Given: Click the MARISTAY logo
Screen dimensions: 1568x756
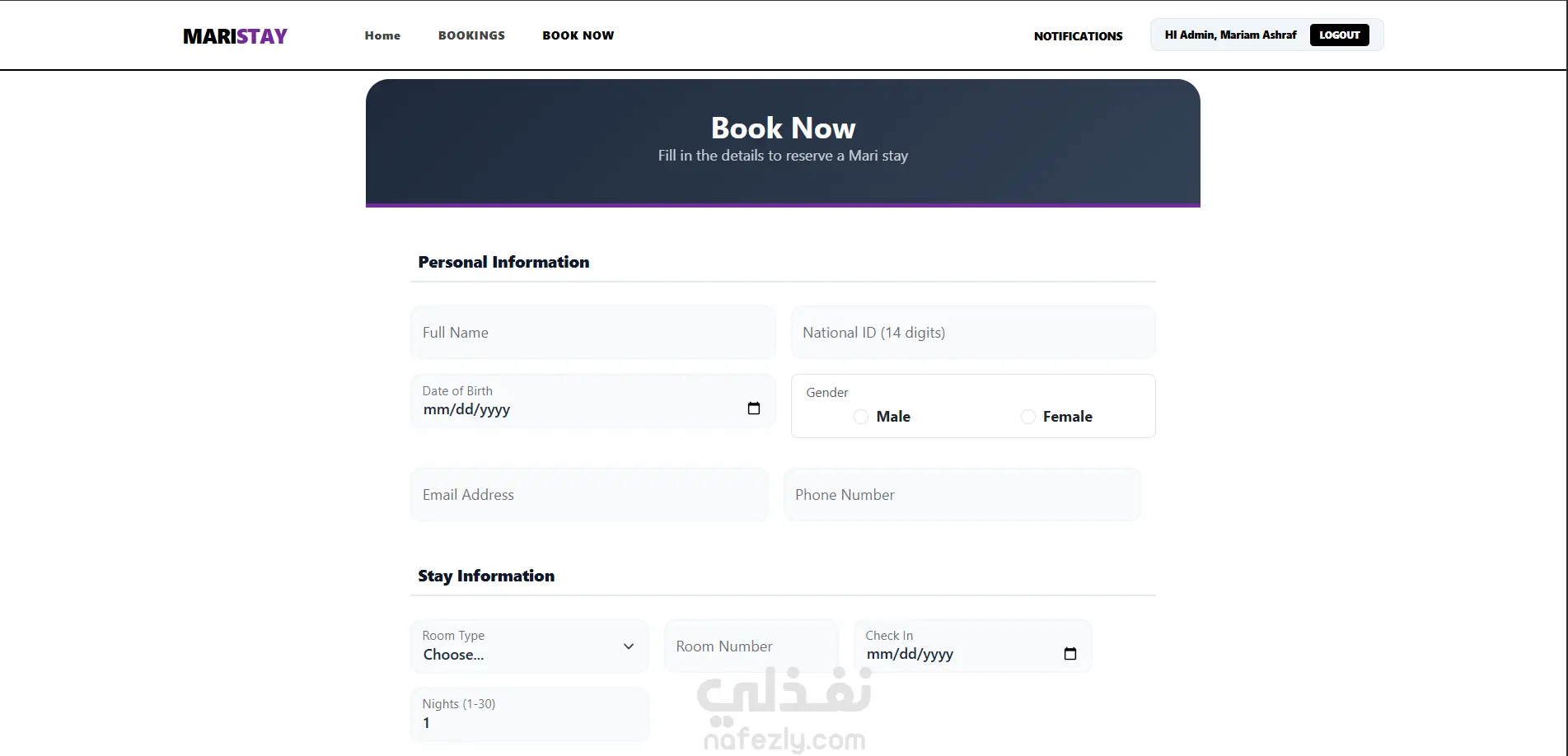Looking at the screenshot, I should click(235, 36).
